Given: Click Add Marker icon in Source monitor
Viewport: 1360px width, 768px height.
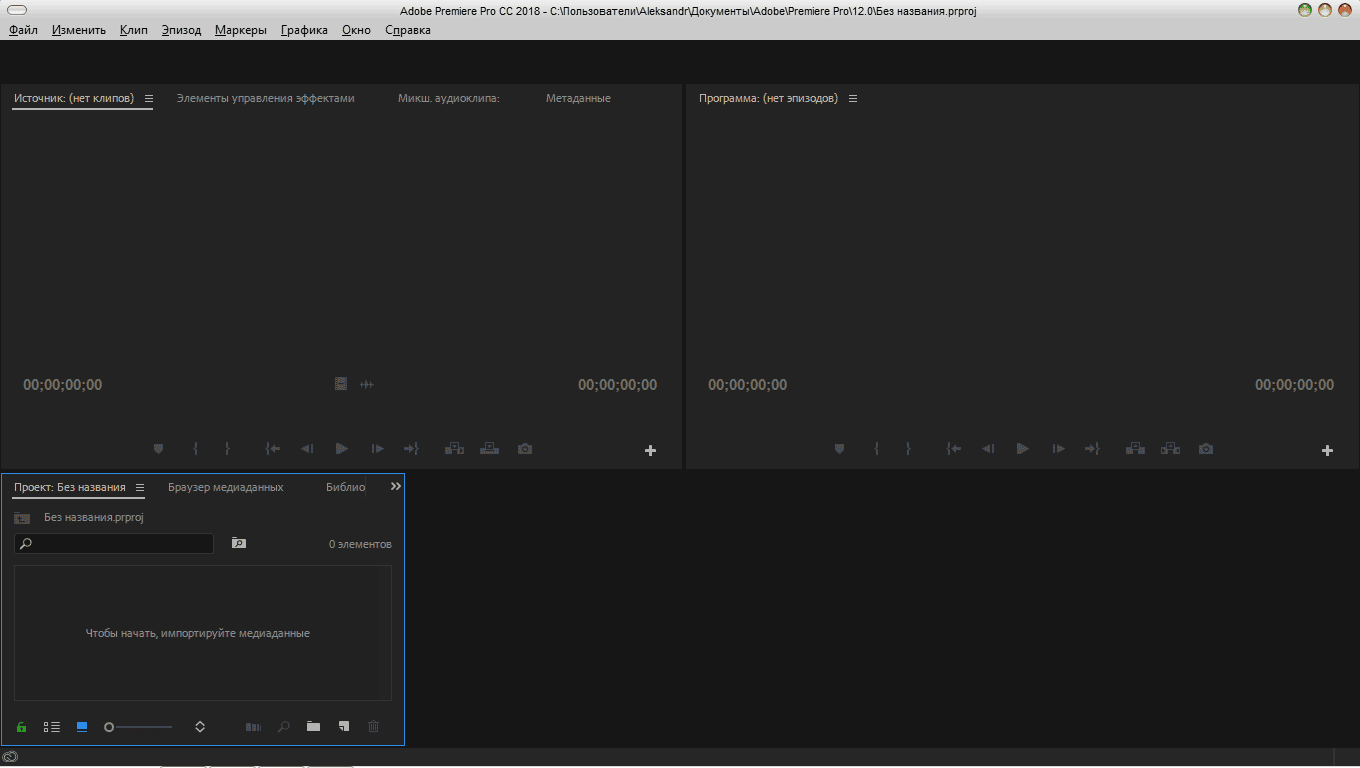Looking at the screenshot, I should coord(158,450).
